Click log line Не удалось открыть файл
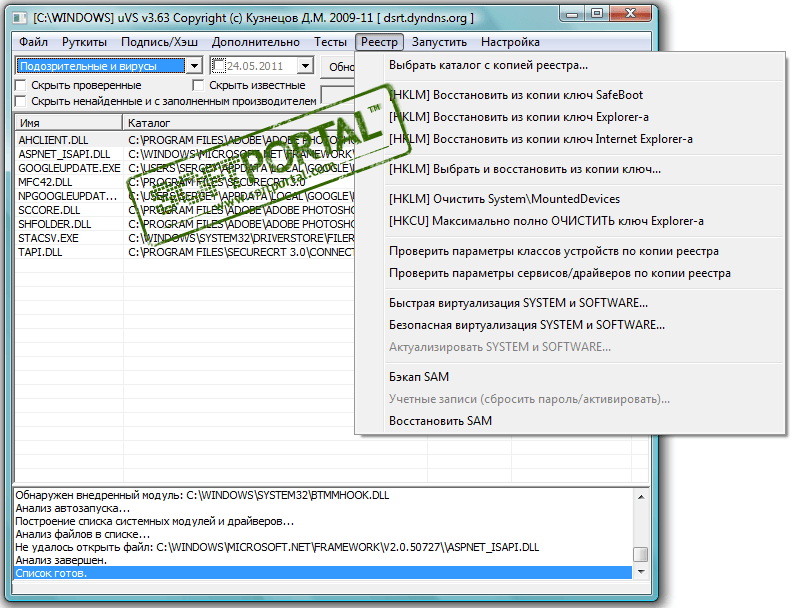Image resolution: width=792 pixels, height=608 pixels. pyautogui.click(x=323, y=547)
